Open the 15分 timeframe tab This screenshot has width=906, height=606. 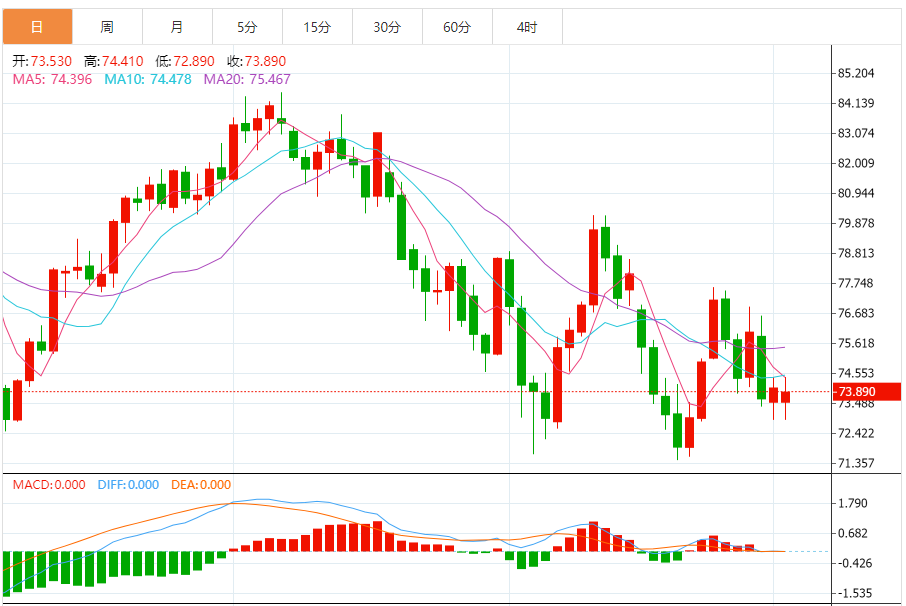(317, 27)
